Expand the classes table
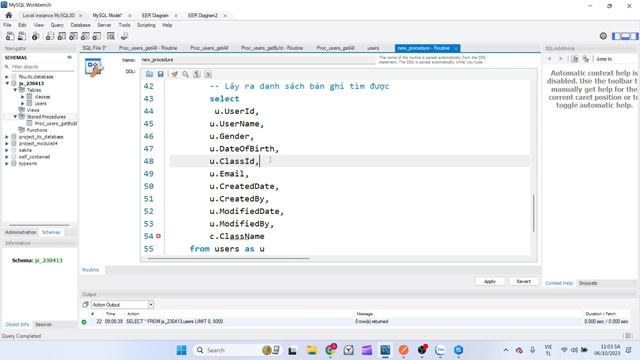The height and width of the screenshot is (360, 640). coord(23,97)
